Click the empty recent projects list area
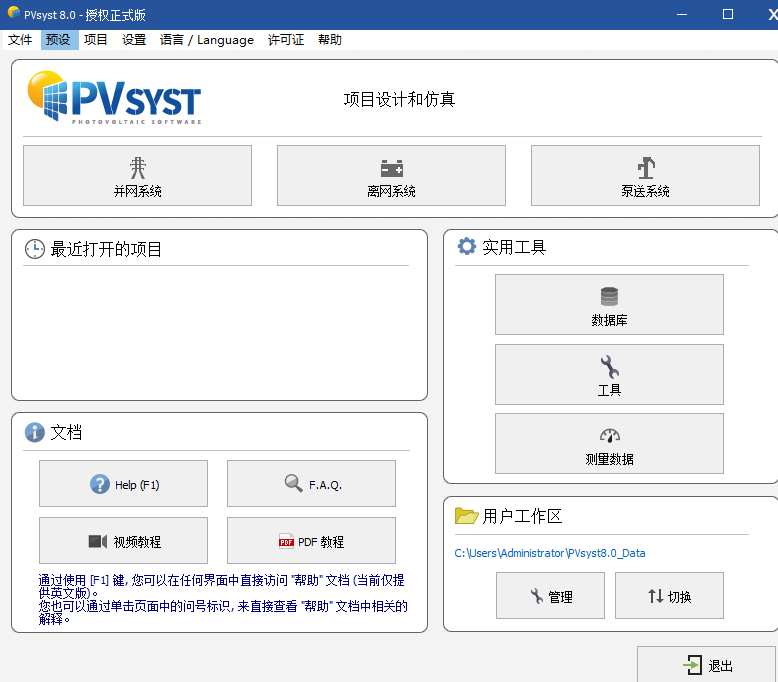The width and height of the screenshot is (778, 682). 217,330
